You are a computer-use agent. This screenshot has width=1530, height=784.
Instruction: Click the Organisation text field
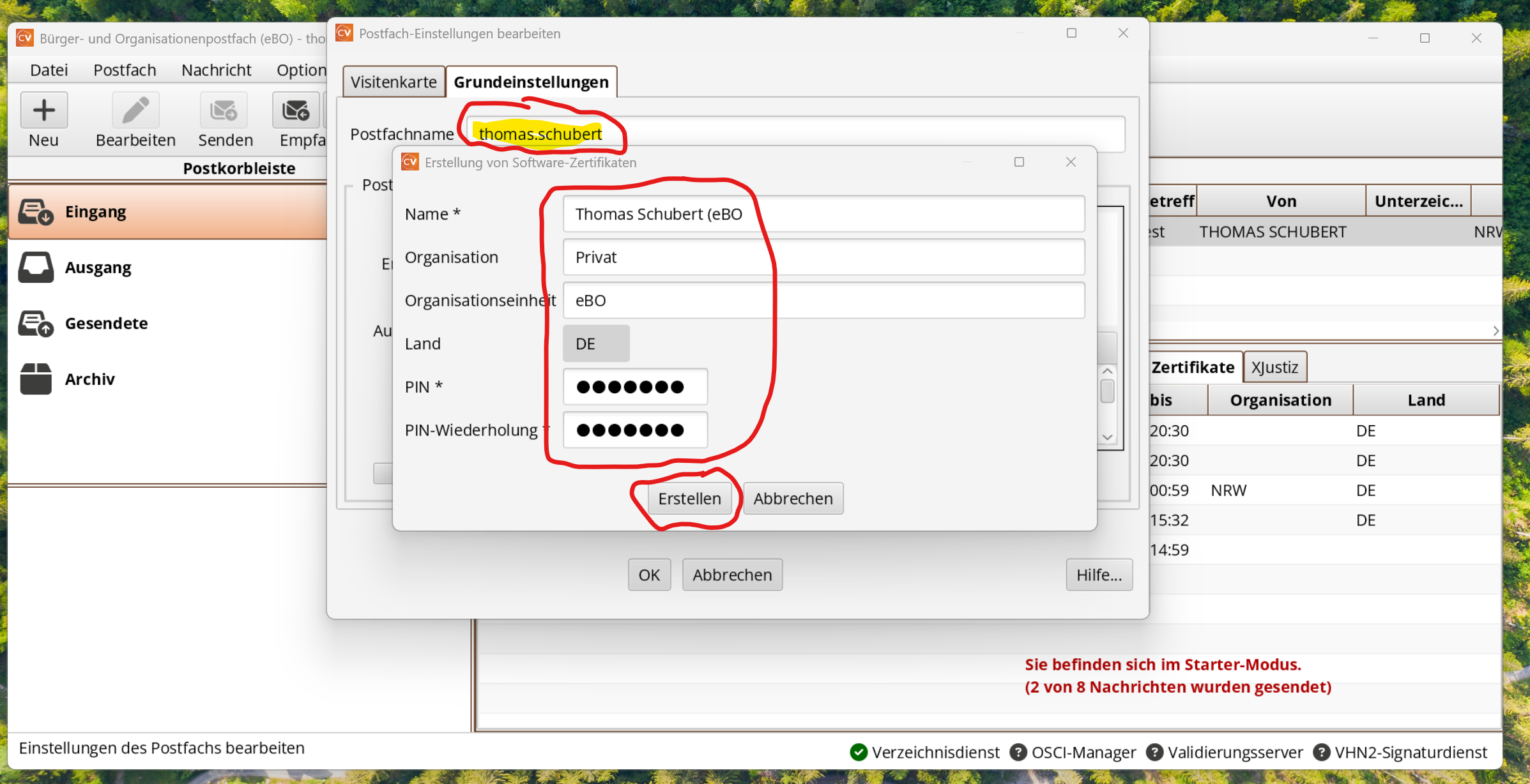[x=823, y=257]
